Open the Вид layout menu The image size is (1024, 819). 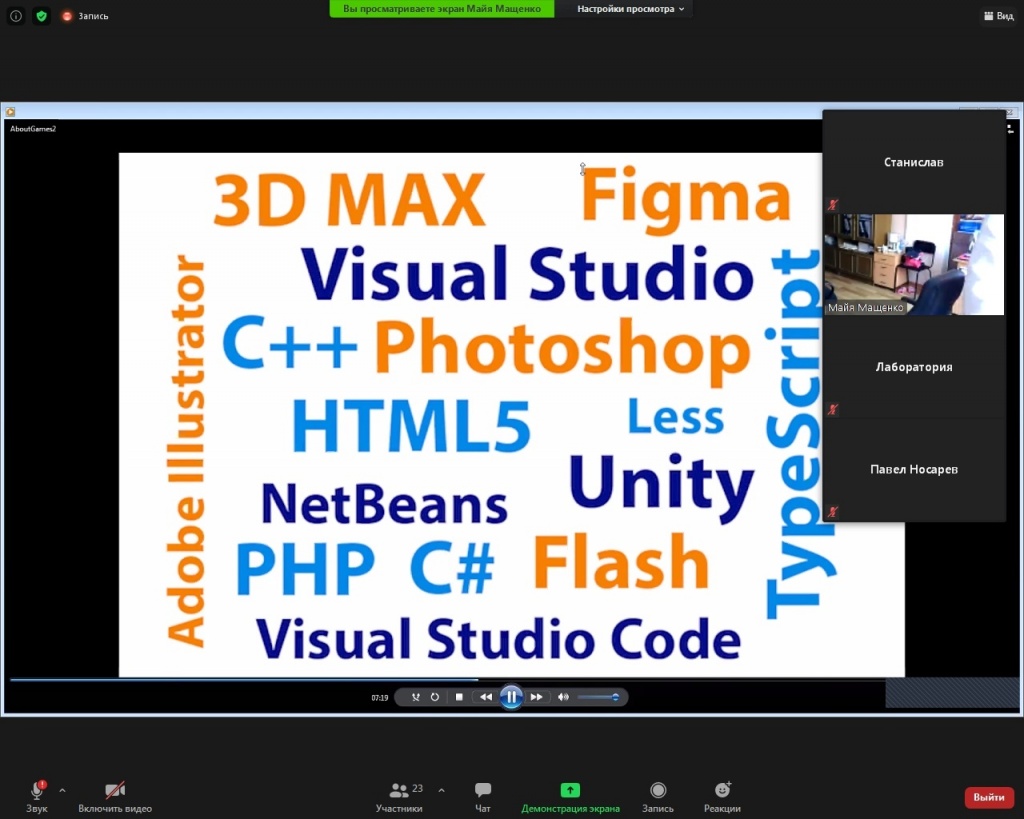pyautogui.click(x=997, y=16)
